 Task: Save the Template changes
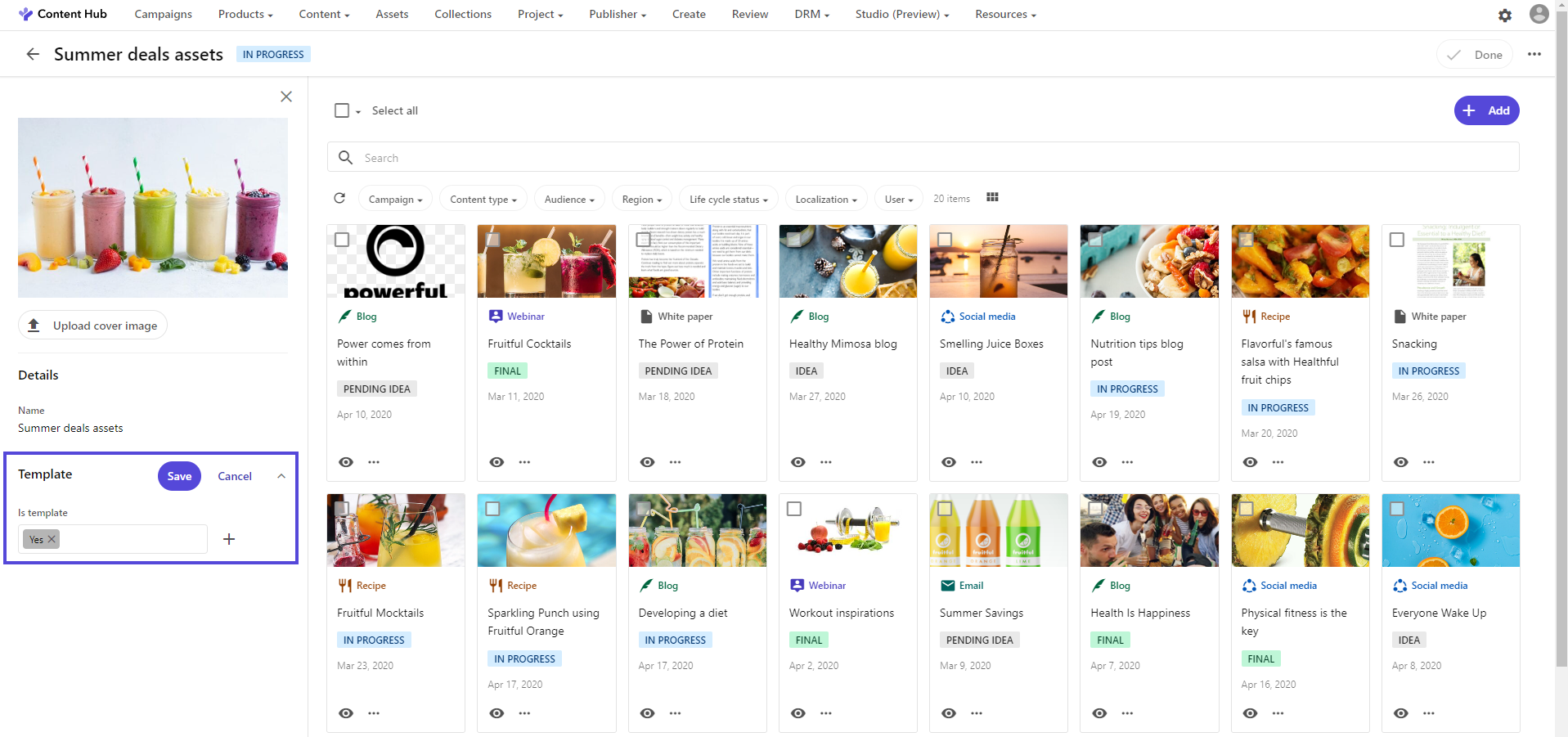point(179,476)
